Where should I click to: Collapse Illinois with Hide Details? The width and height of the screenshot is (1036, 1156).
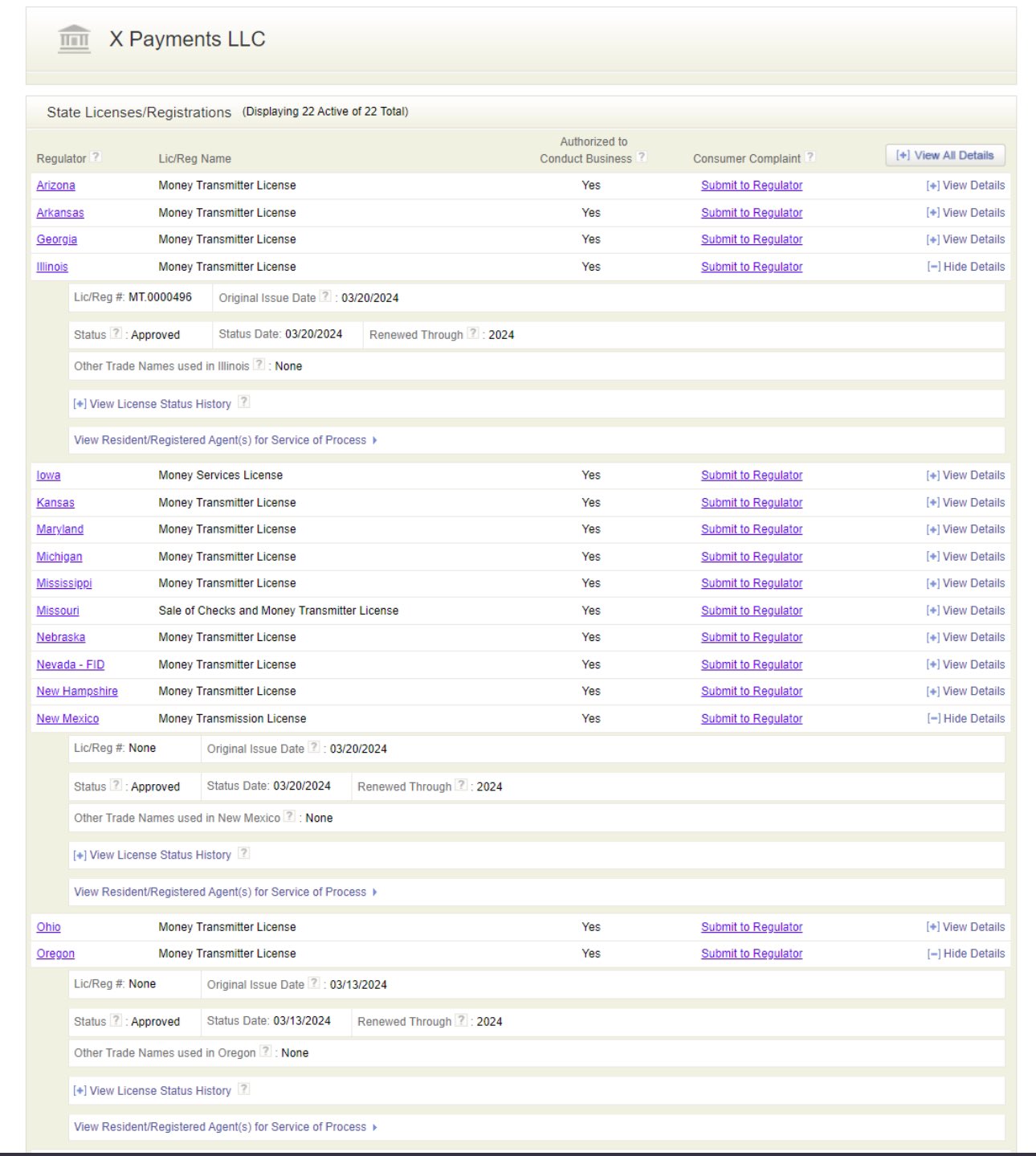pos(966,267)
